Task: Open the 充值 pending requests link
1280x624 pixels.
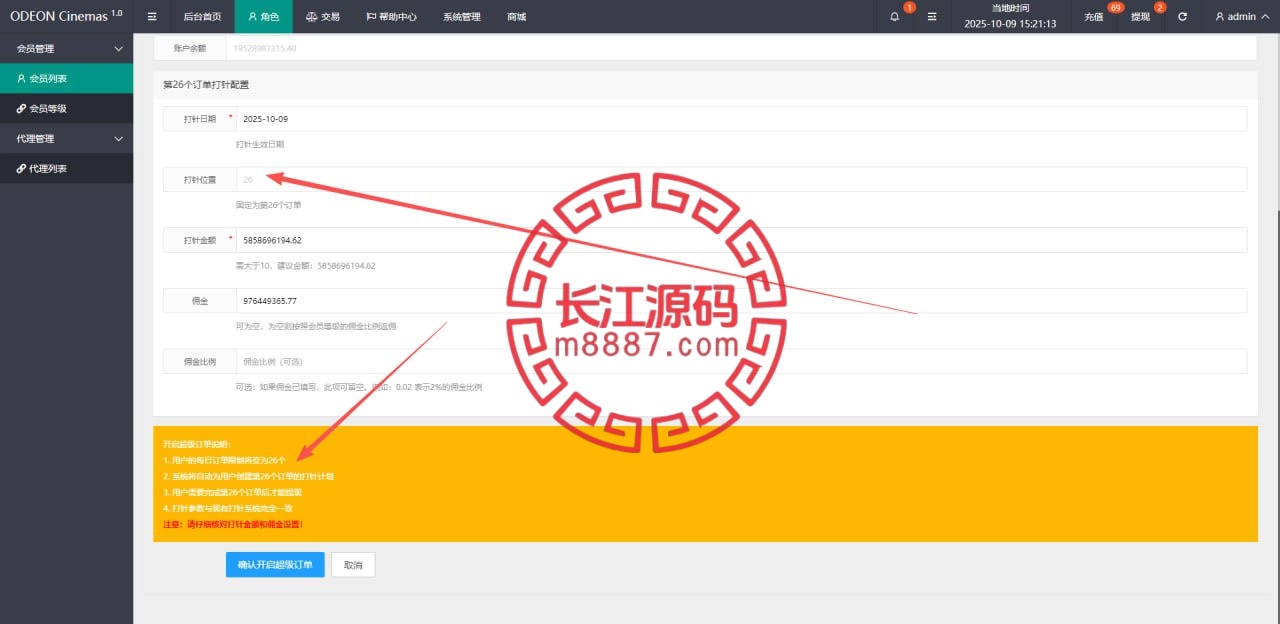Action: (x=1094, y=17)
